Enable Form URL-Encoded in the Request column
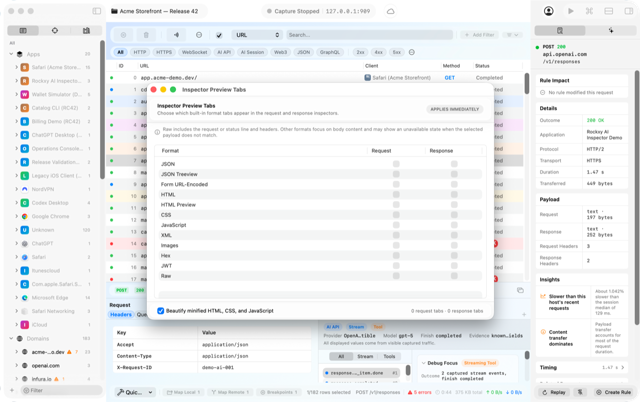Image resolution: width=640 pixels, height=402 pixels. 396,184
